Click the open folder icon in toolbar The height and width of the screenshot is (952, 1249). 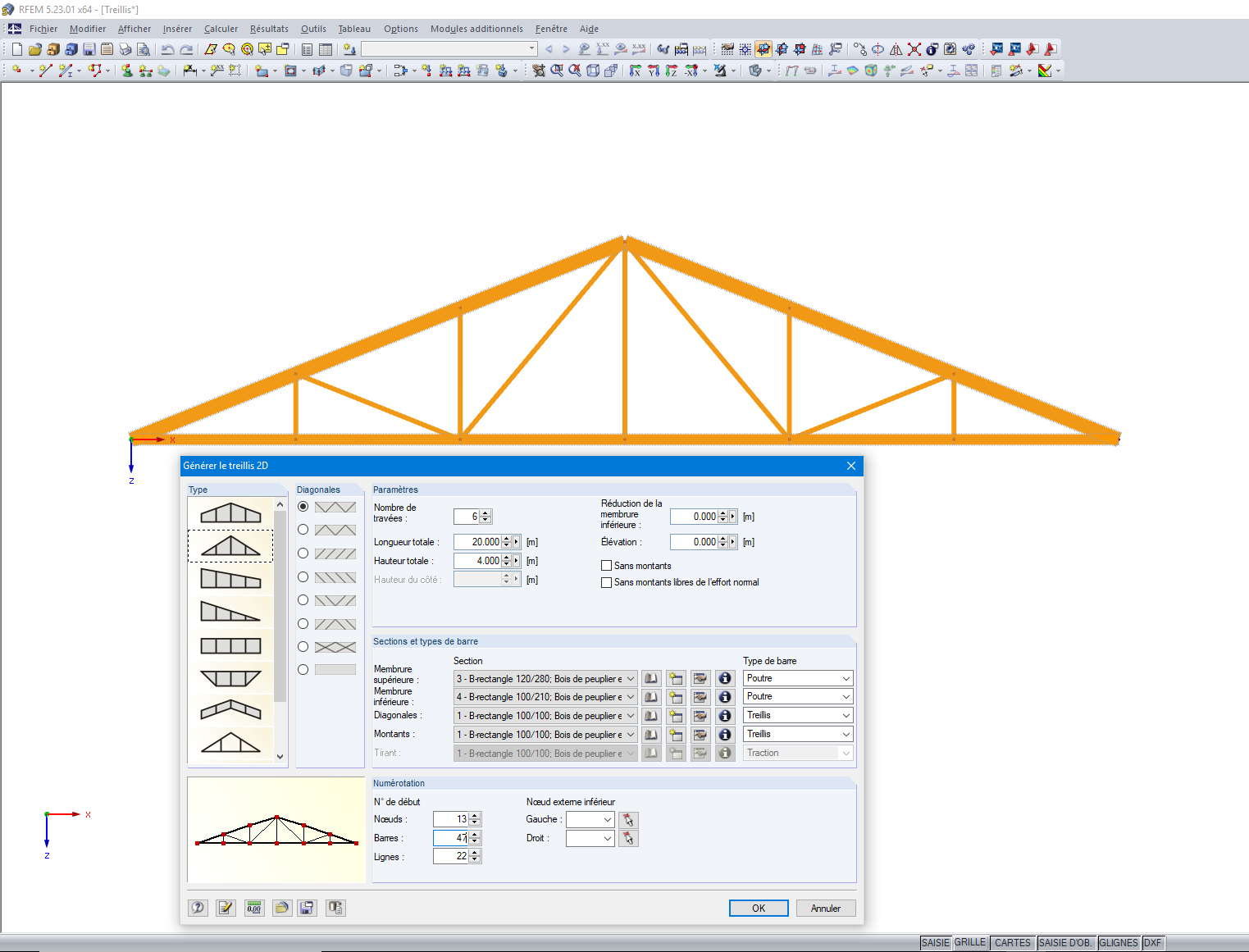34,49
